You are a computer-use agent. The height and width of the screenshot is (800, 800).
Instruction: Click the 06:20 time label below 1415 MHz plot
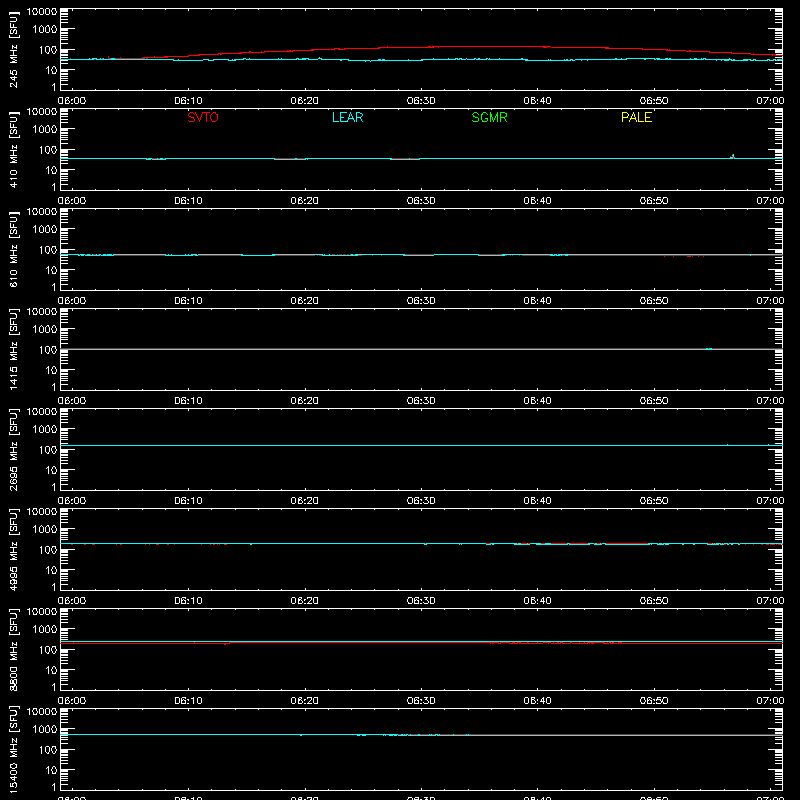pos(305,401)
